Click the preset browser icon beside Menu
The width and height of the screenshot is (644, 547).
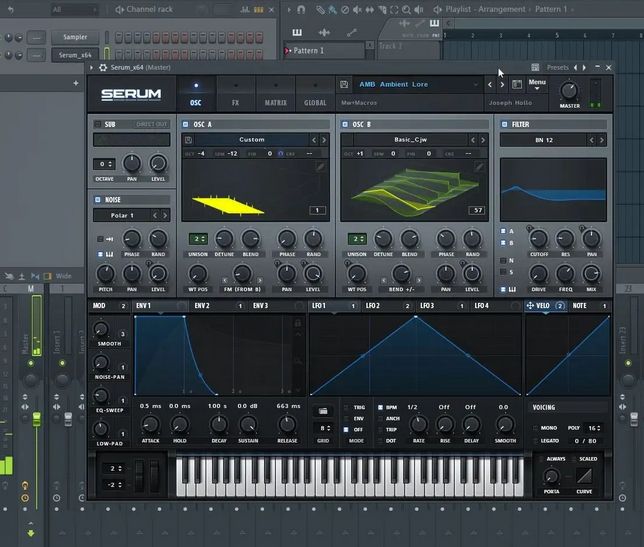(x=517, y=85)
